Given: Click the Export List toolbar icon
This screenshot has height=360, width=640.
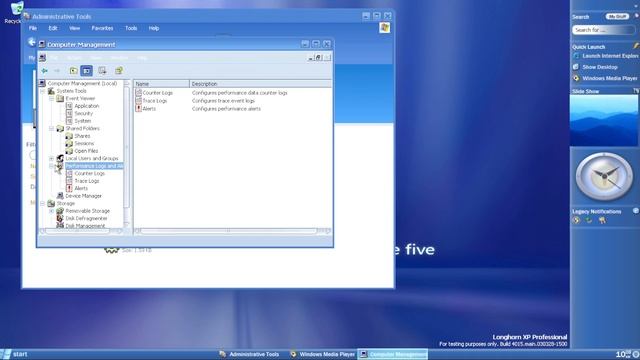Looking at the screenshot, I should (102, 71).
